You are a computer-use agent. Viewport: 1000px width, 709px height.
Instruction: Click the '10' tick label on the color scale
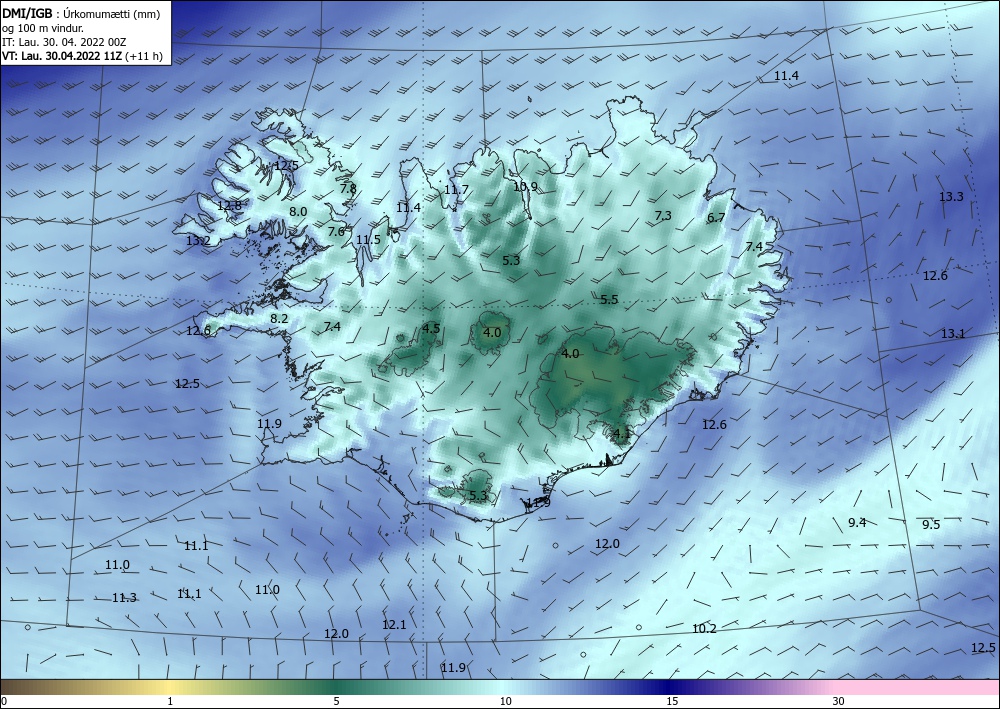[505, 701]
